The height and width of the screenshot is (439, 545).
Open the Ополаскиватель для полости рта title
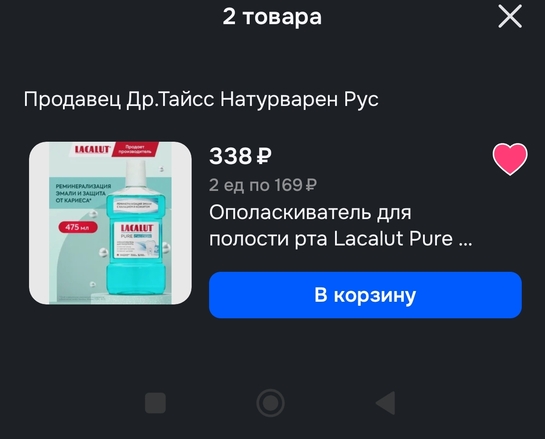pyautogui.click(x=341, y=225)
